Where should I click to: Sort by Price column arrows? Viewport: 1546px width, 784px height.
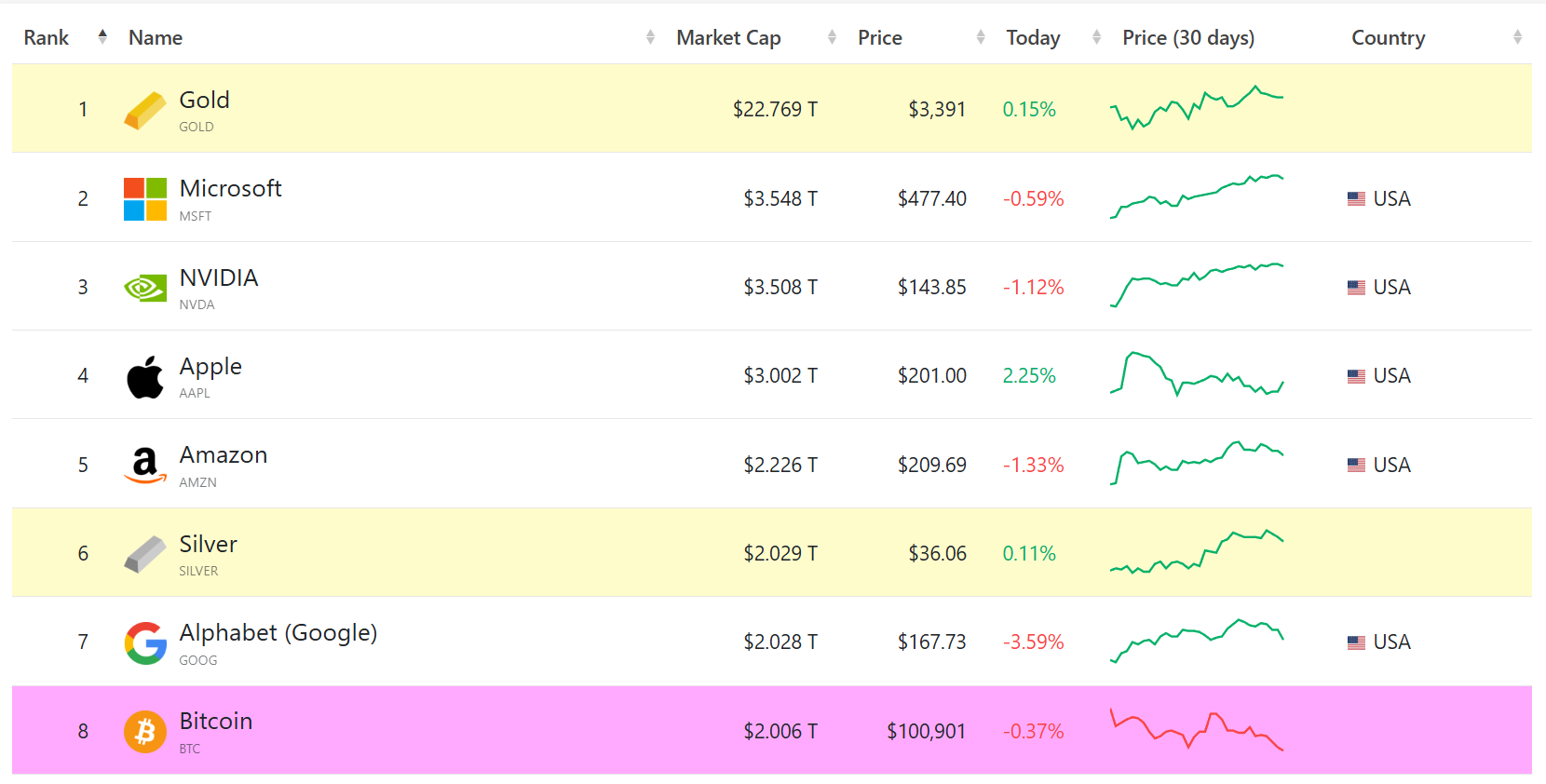point(981,37)
